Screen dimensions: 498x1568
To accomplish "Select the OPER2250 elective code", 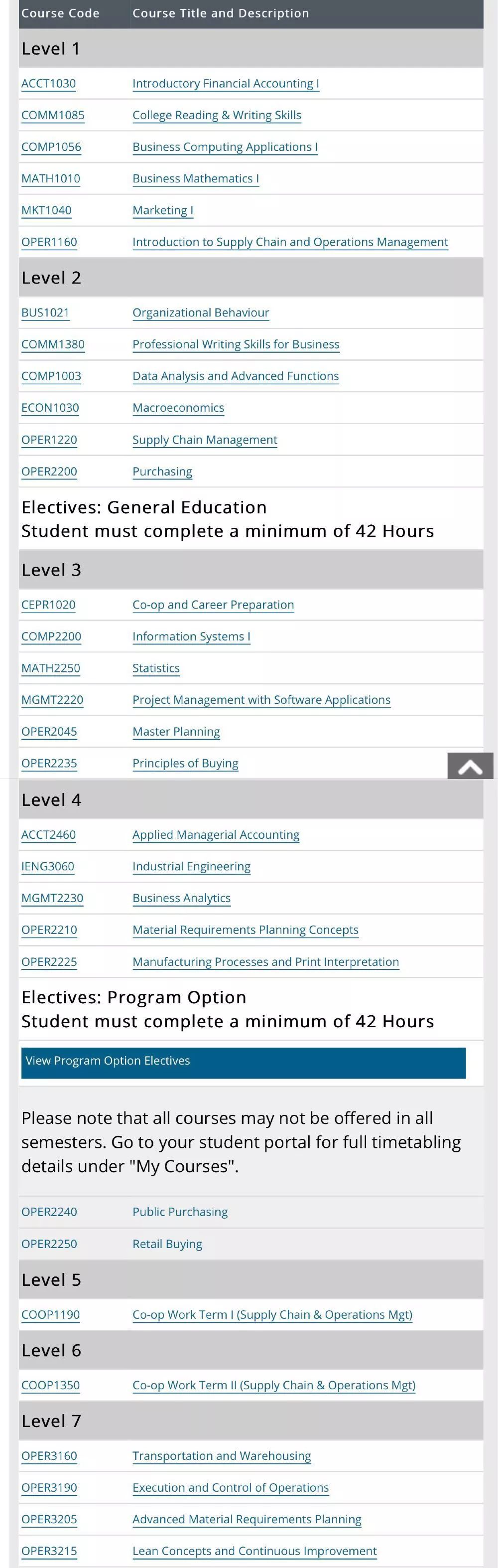I will click(49, 1244).
